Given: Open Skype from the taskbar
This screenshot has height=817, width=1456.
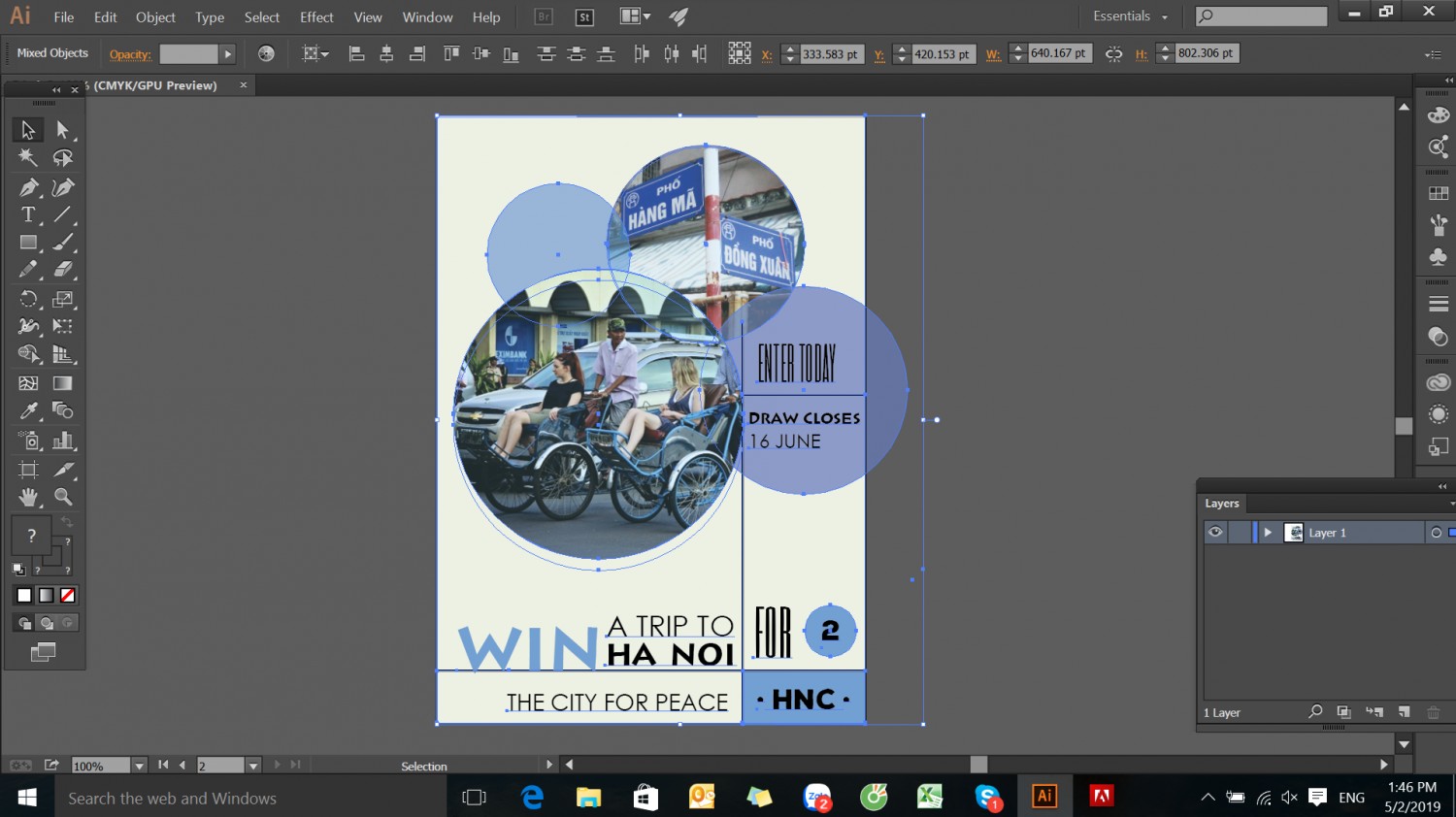Looking at the screenshot, I should (988, 798).
